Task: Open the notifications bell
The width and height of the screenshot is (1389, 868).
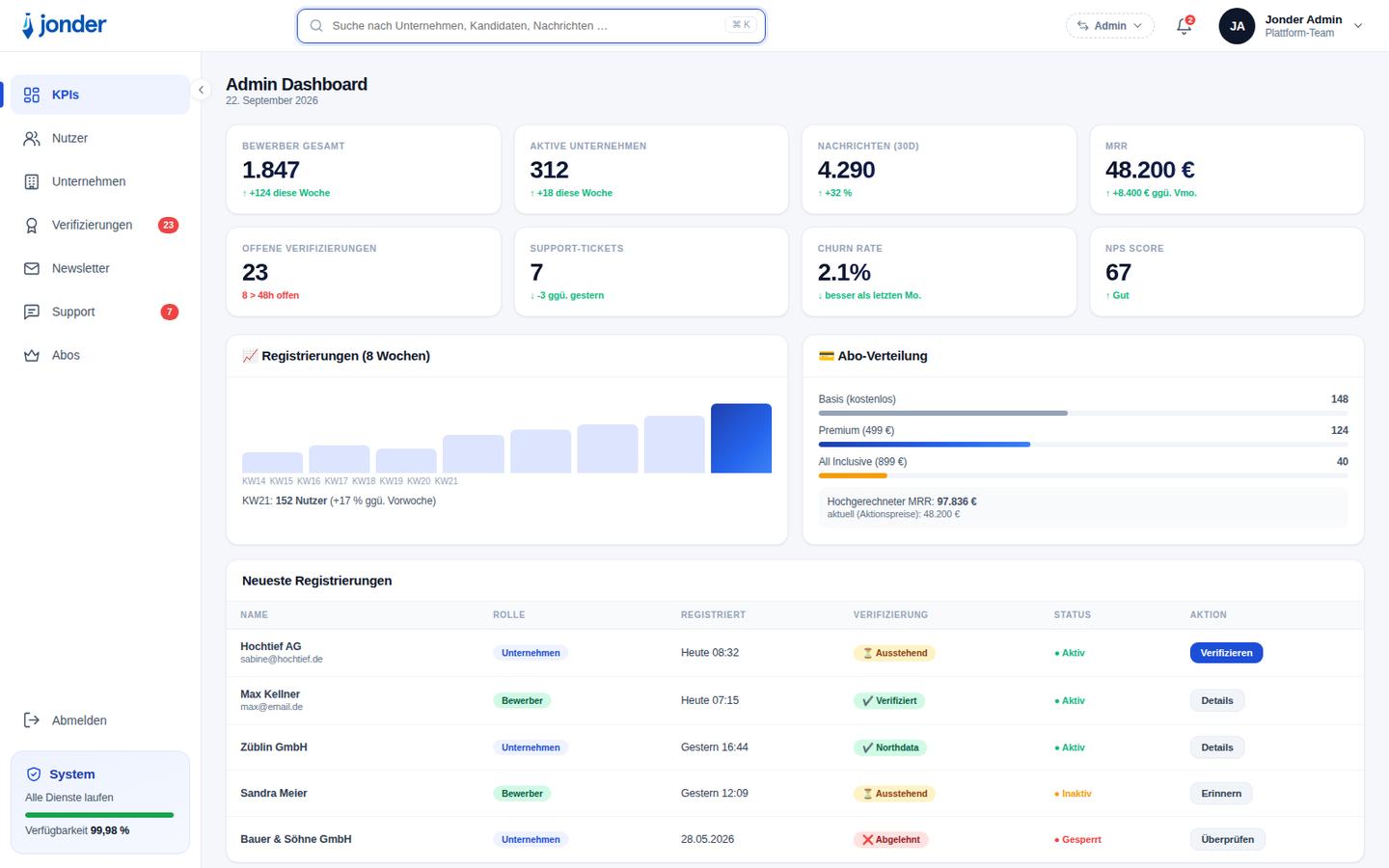Action: point(1185,26)
